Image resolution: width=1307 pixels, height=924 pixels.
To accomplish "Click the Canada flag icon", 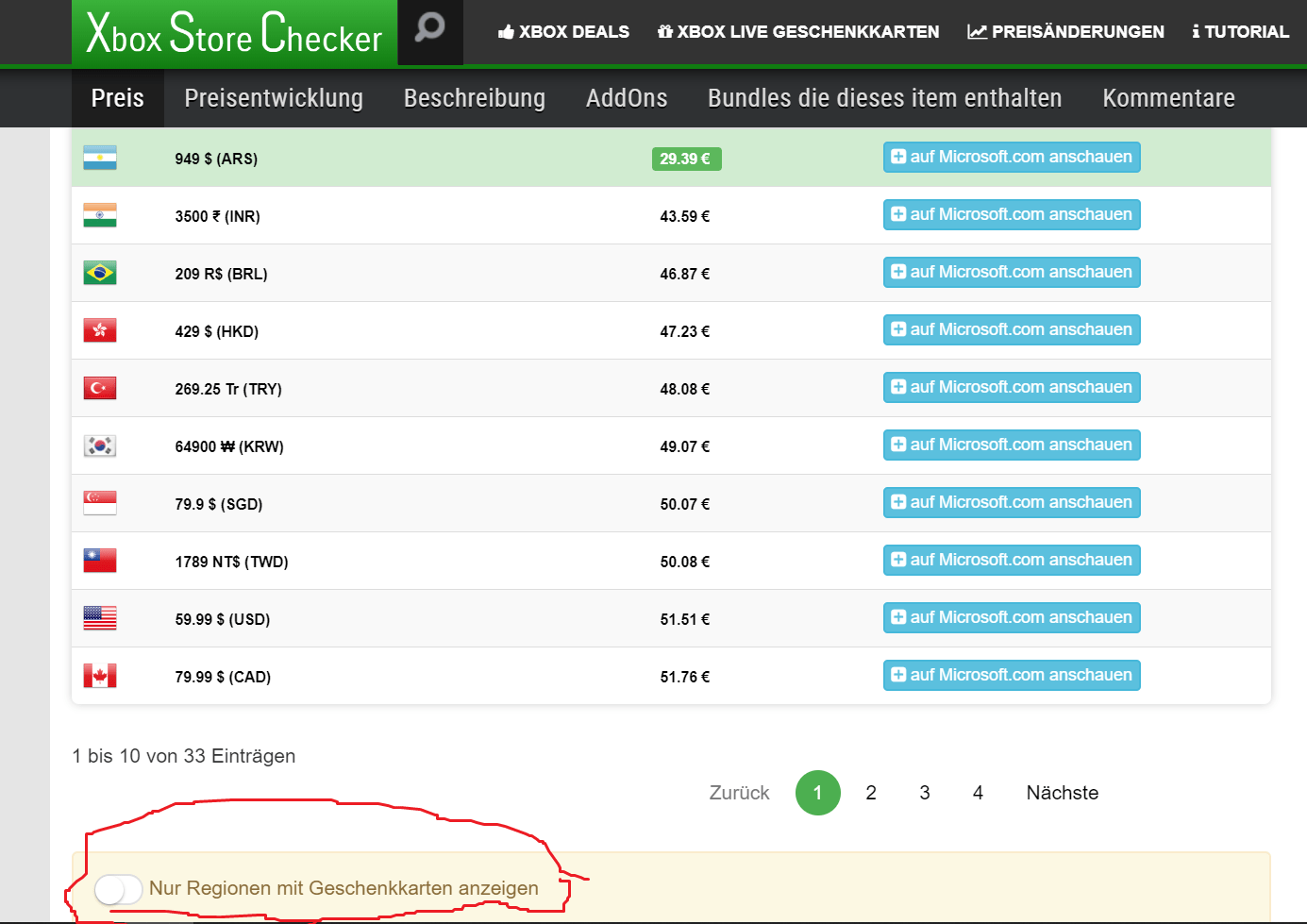I will click(100, 676).
